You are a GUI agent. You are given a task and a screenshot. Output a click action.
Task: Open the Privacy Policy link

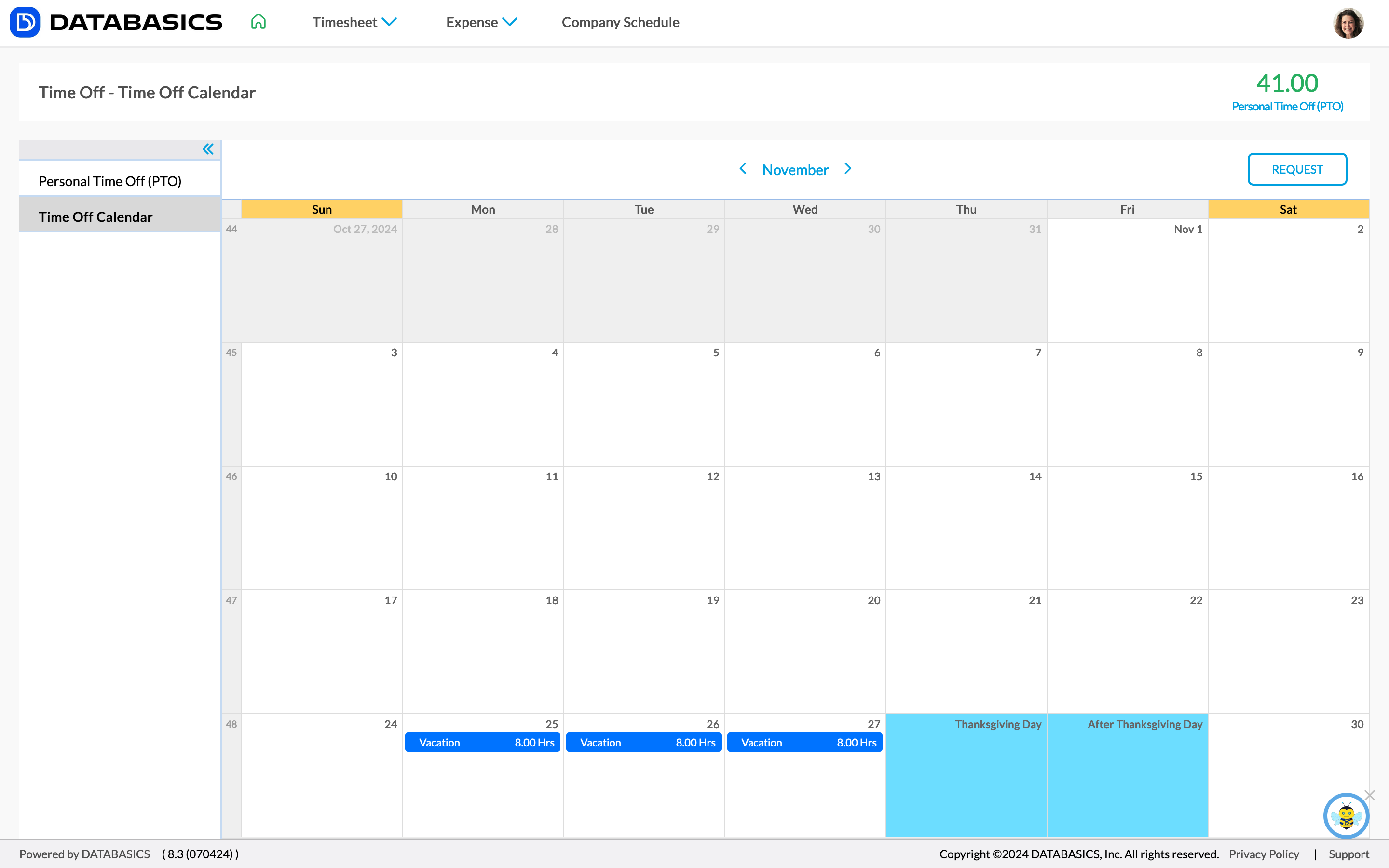click(x=1263, y=854)
